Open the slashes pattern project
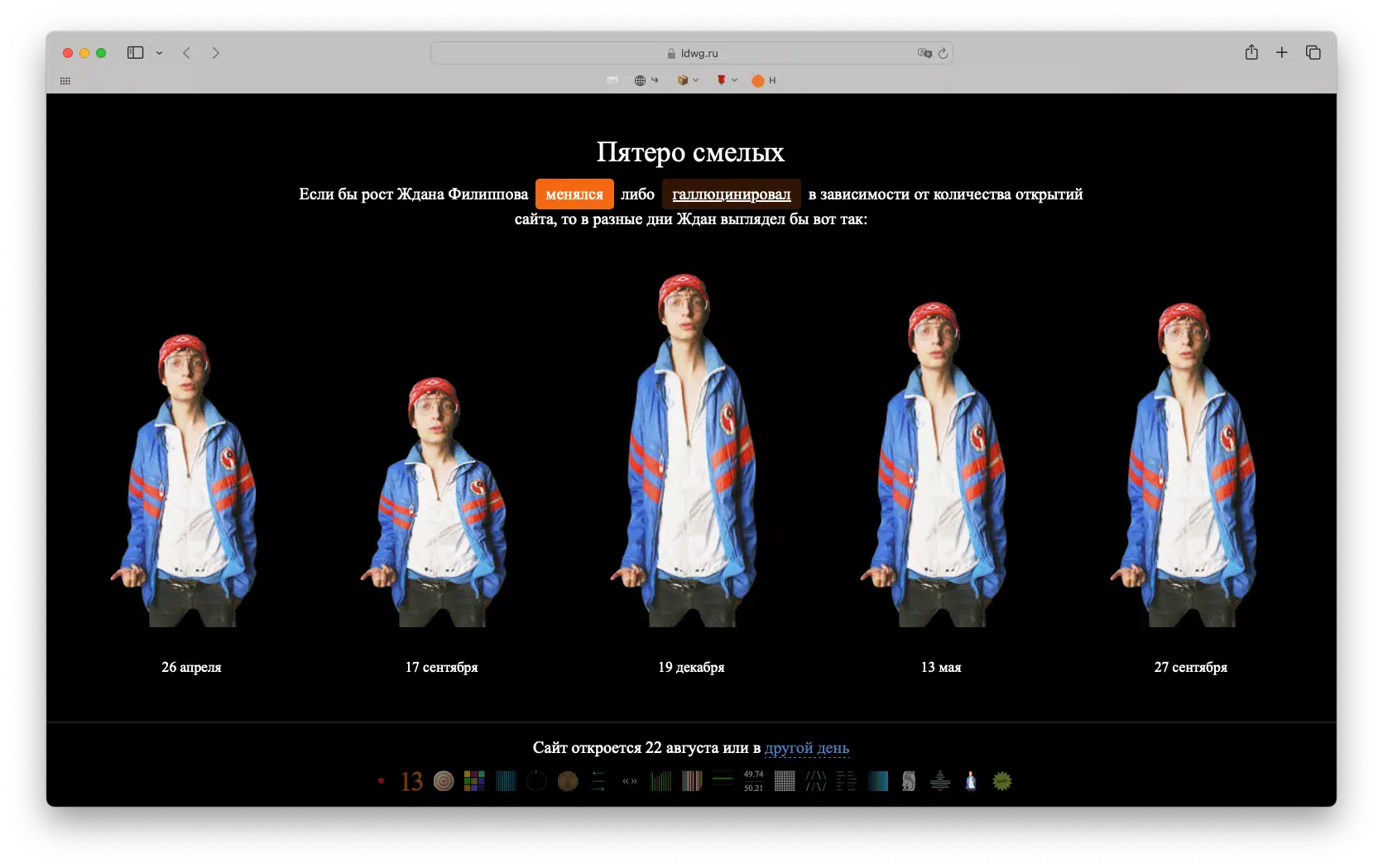The height and width of the screenshot is (868, 1383). tap(816, 781)
